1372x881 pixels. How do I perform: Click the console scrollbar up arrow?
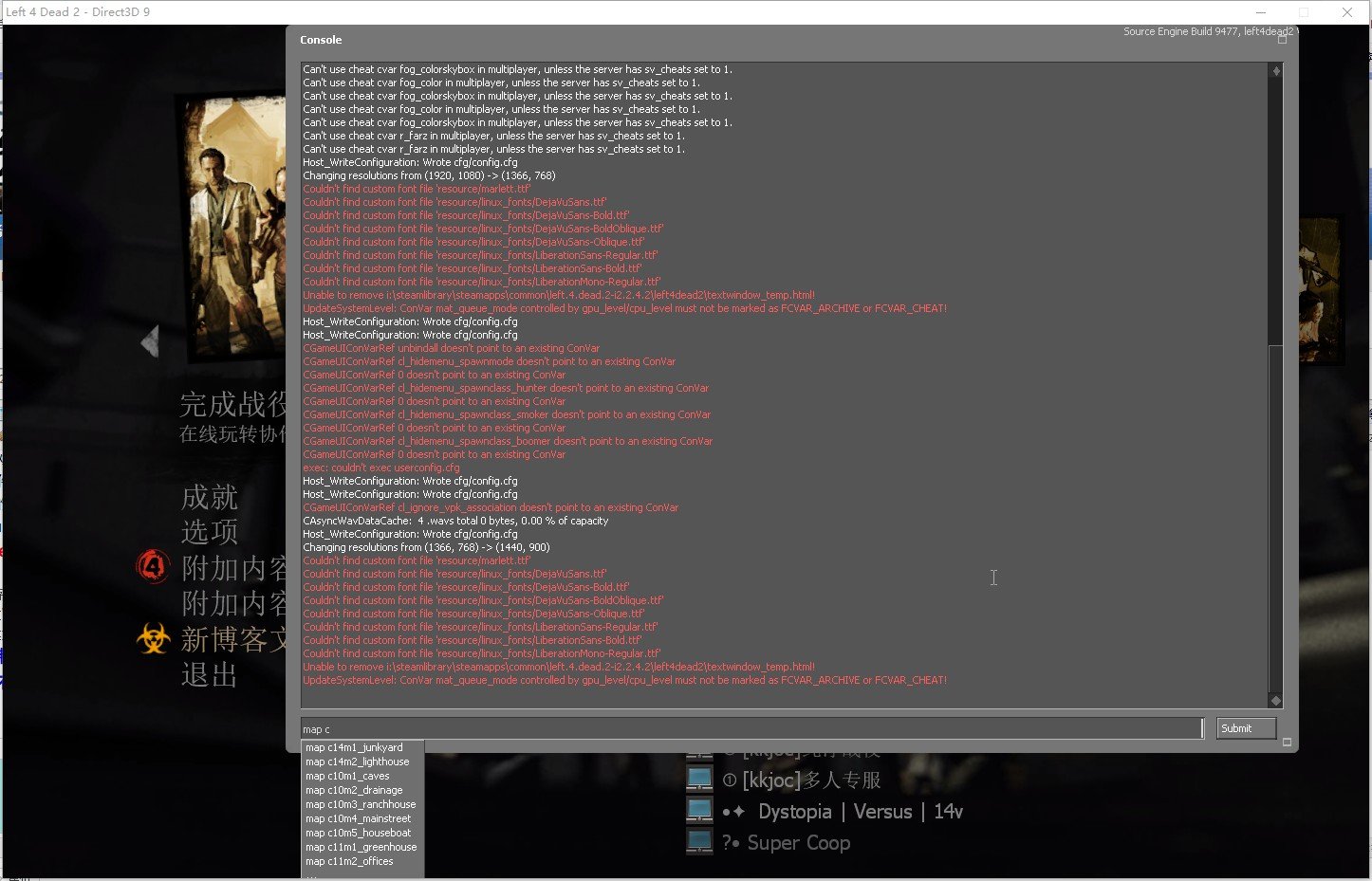point(1276,71)
